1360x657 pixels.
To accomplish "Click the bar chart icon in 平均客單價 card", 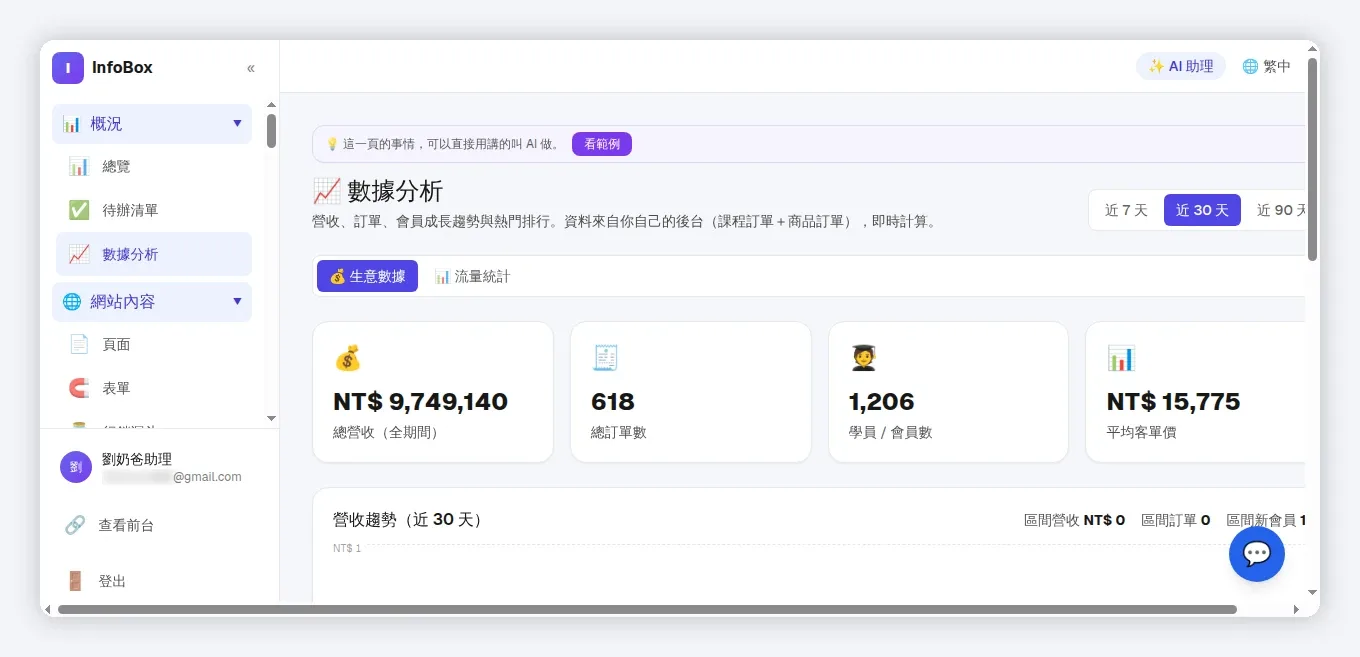I will (x=1121, y=358).
